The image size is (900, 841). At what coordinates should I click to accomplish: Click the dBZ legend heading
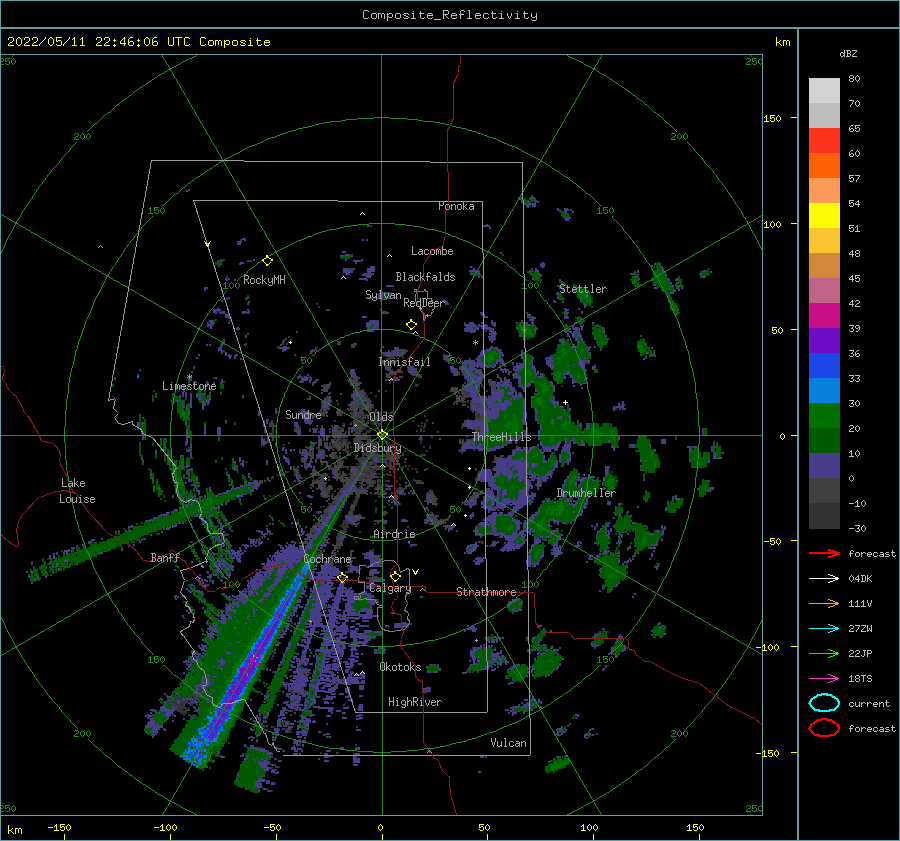pyautogui.click(x=848, y=53)
